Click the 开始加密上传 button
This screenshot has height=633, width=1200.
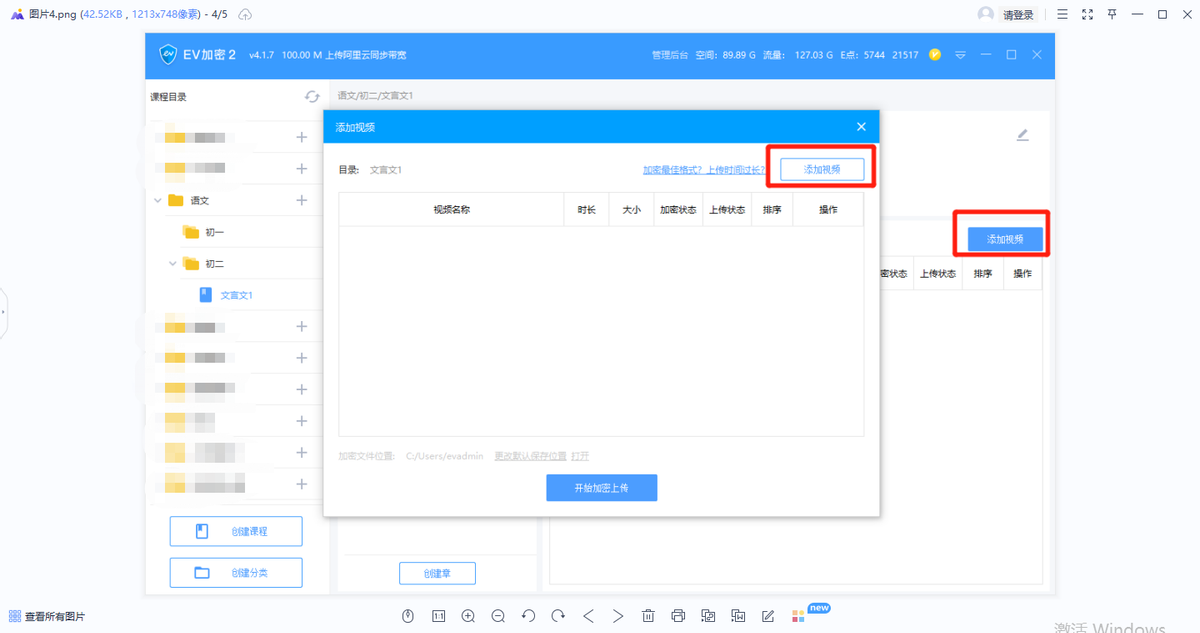[601, 487]
